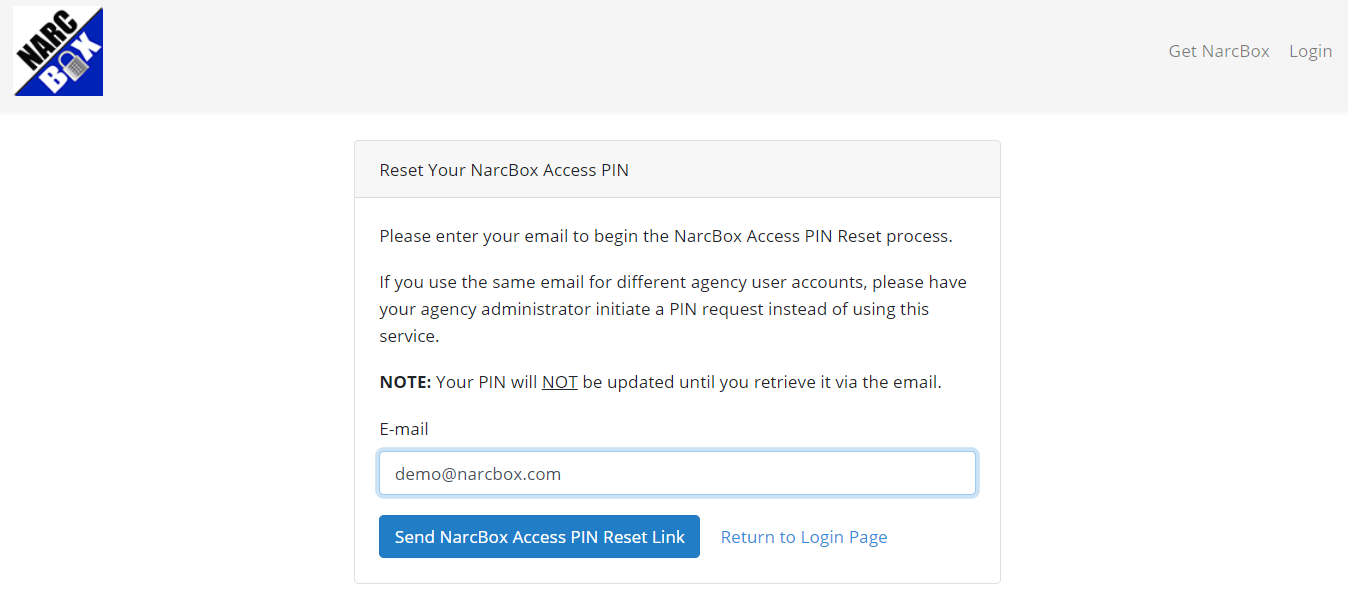Screen dimensions: 1348x595
Task: Click empty gray header area beside logo
Action: pyautogui.click(x=600, y=55)
